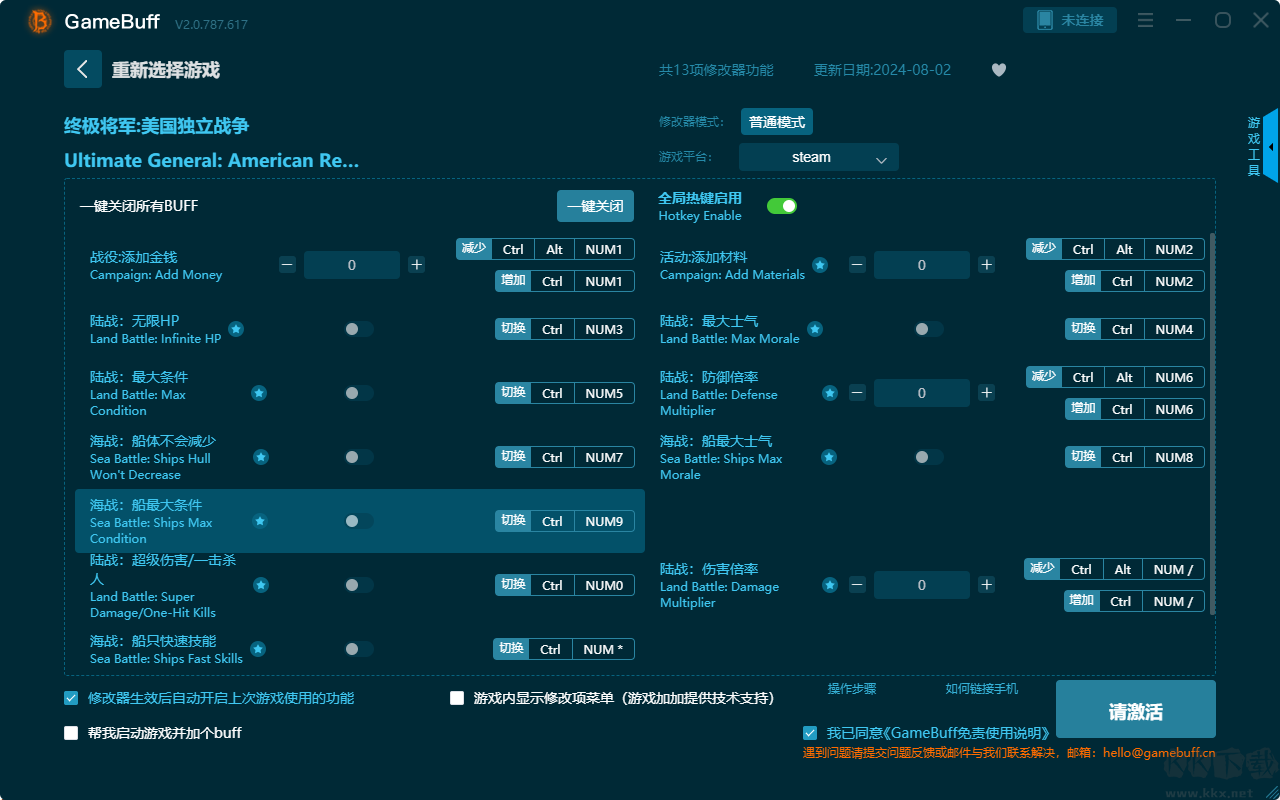Increase Damage Multiplier with plus button
Screen dimensions: 1280x800
pyautogui.click(x=987, y=585)
